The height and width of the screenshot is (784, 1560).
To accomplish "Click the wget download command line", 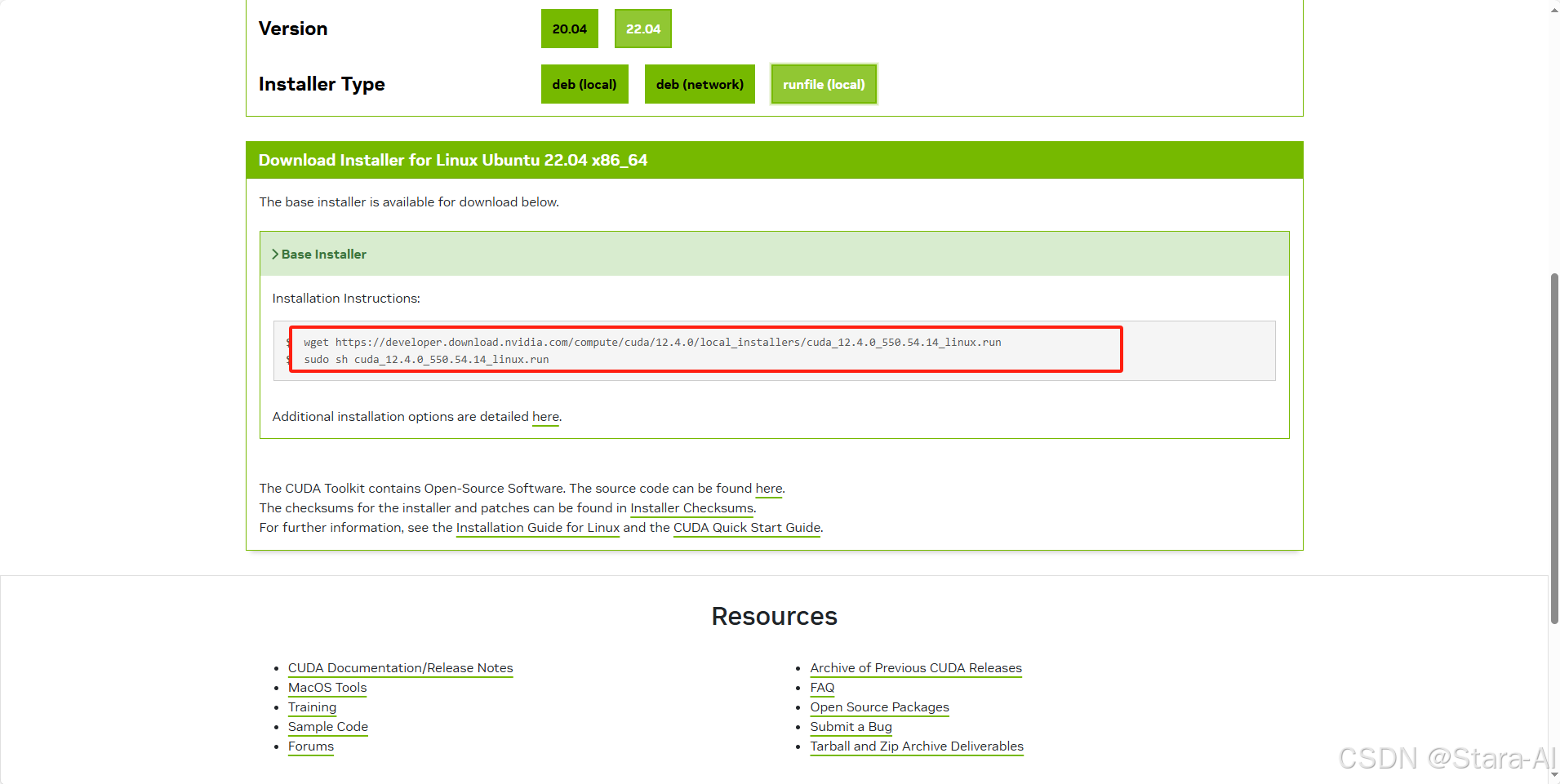I will (652, 343).
